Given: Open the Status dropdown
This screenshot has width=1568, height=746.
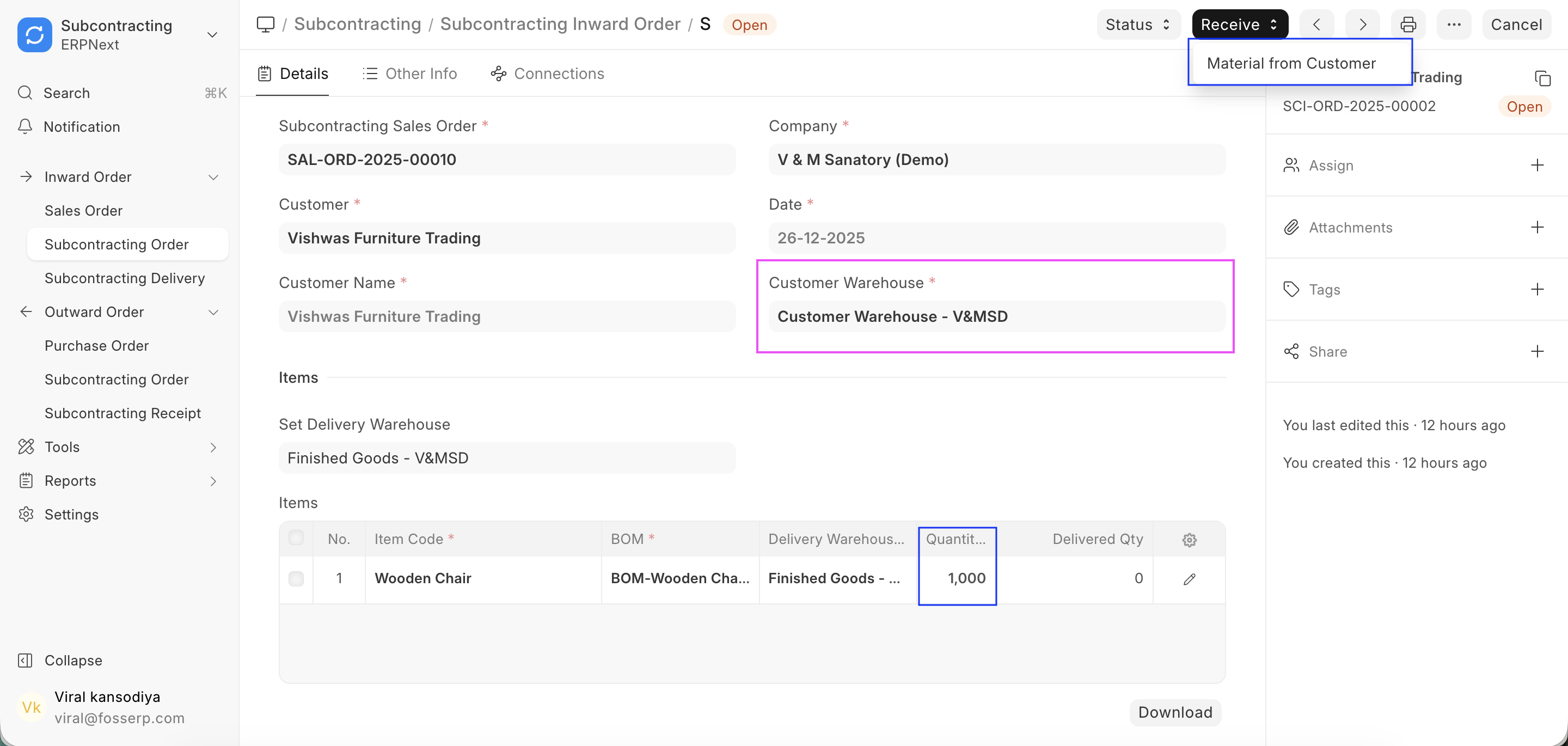Looking at the screenshot, I should [1138, 25].
